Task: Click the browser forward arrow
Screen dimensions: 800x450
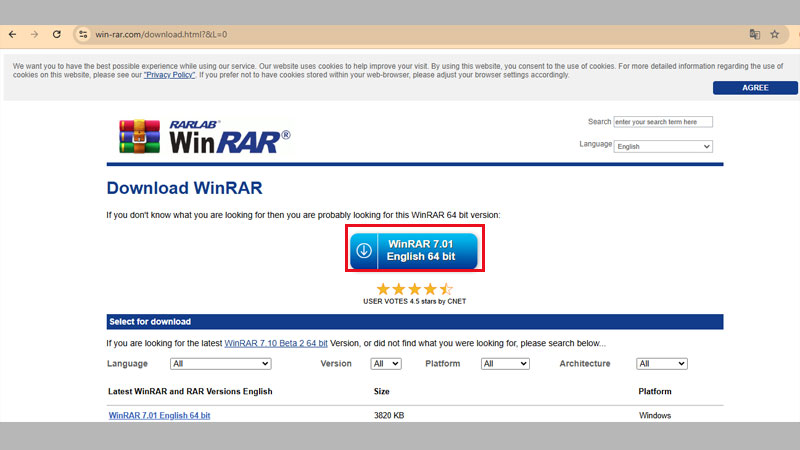Action: 34,34
